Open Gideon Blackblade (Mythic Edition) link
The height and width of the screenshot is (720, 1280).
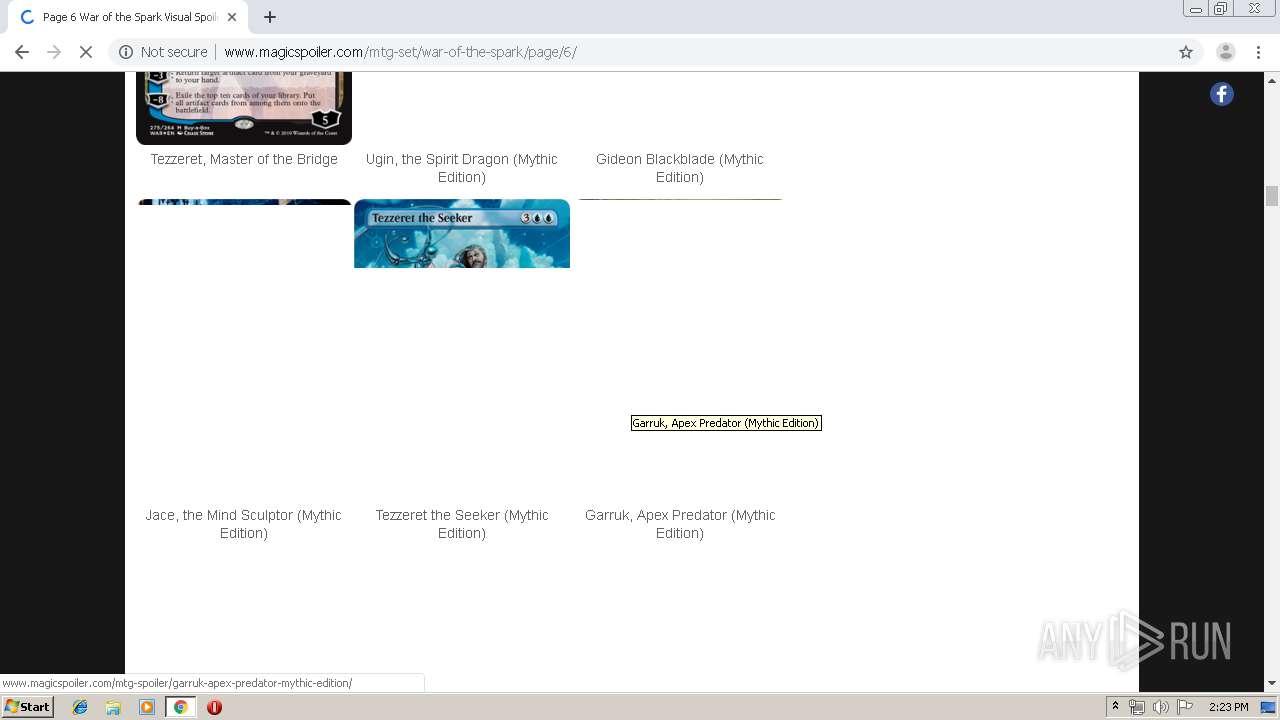pyautogui.click(x=680, y=168)
